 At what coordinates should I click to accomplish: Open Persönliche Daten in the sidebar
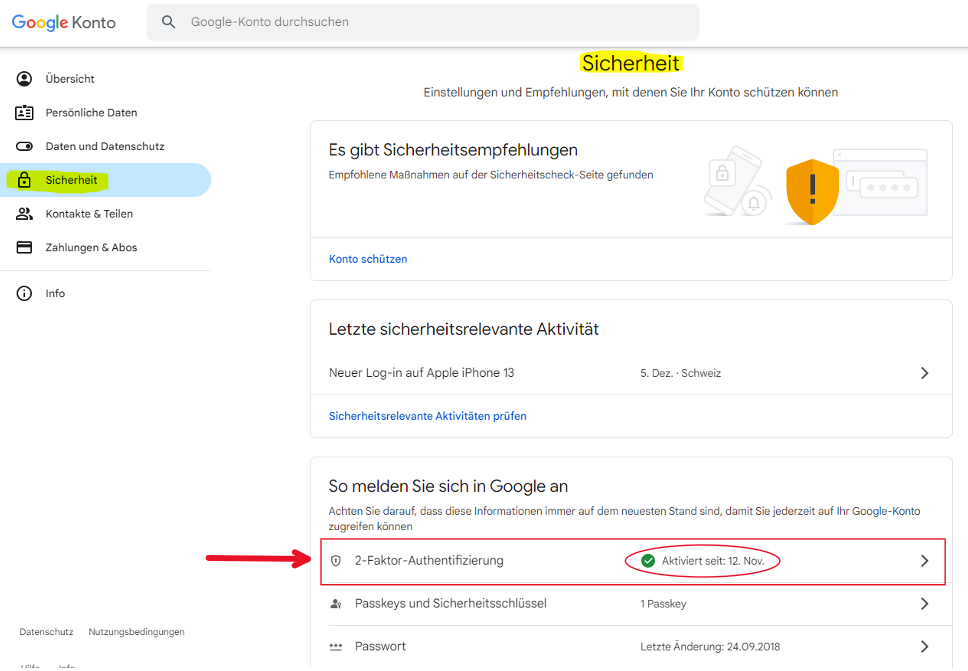[x=91, y=113]
